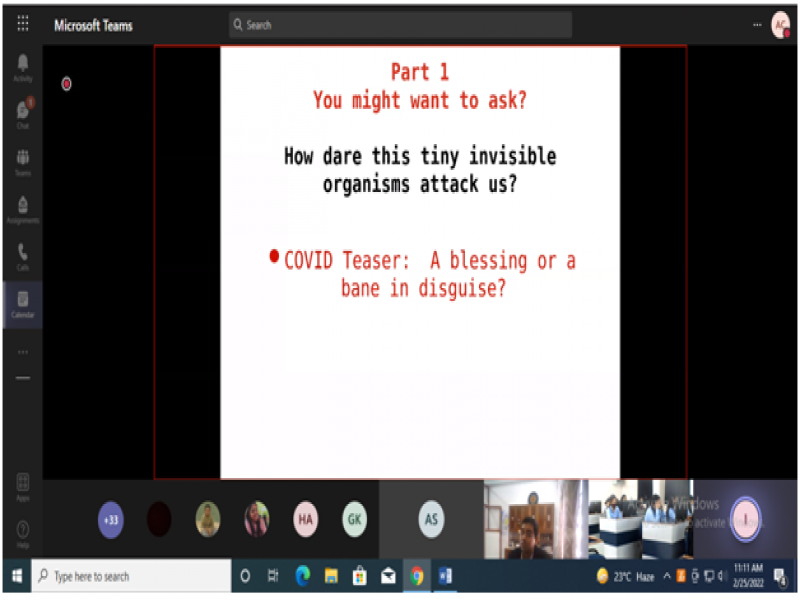The image size is (800, 600).
Task: Open the Calls section
Action: 22,255
